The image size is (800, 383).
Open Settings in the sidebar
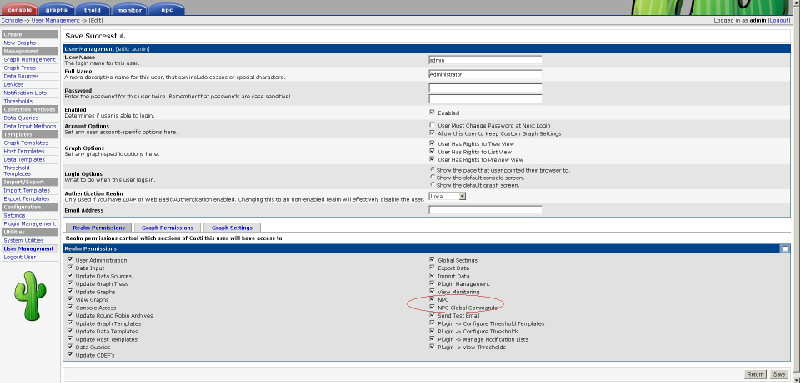pos(14,215)
